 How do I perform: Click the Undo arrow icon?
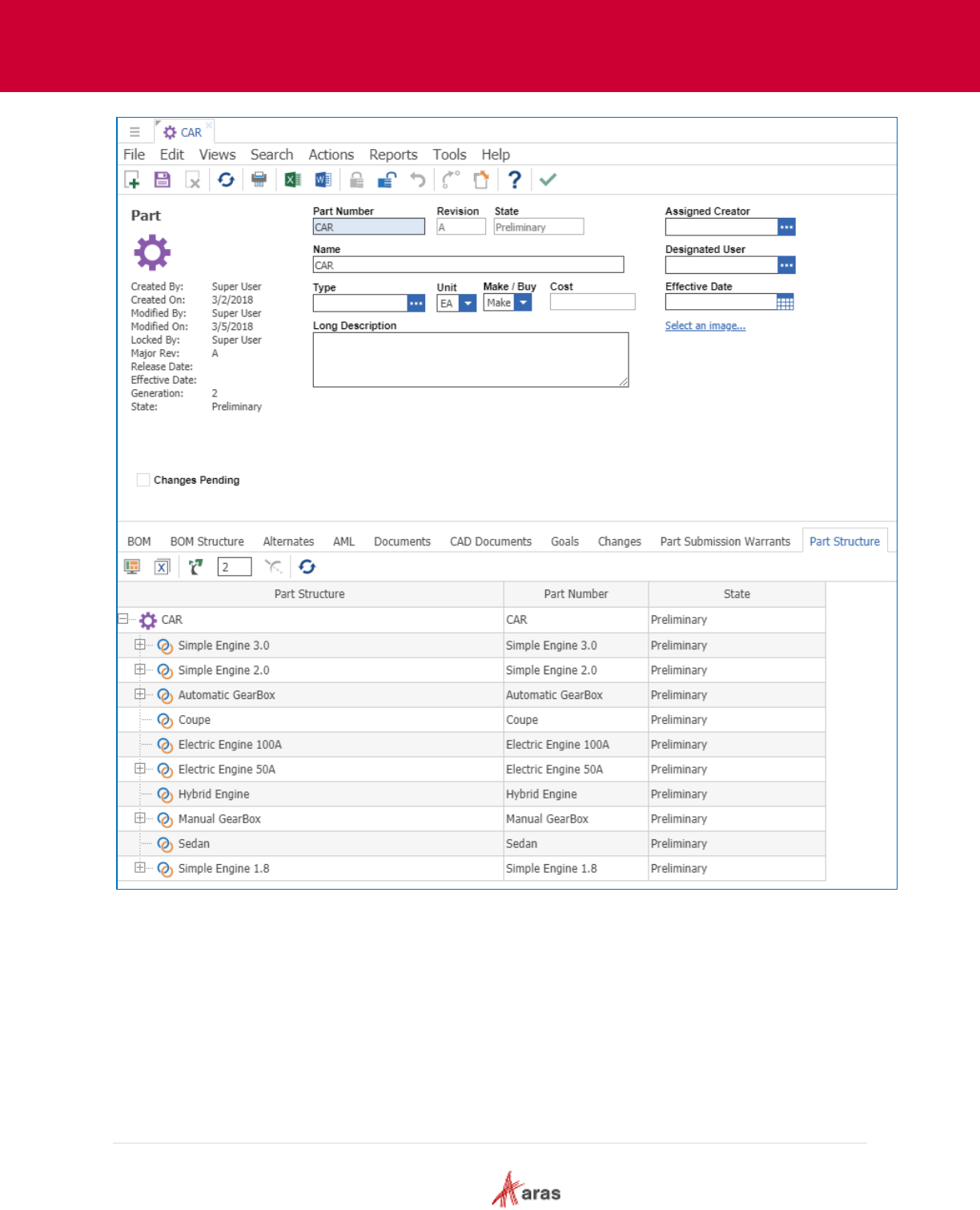(x=418, y=180)
